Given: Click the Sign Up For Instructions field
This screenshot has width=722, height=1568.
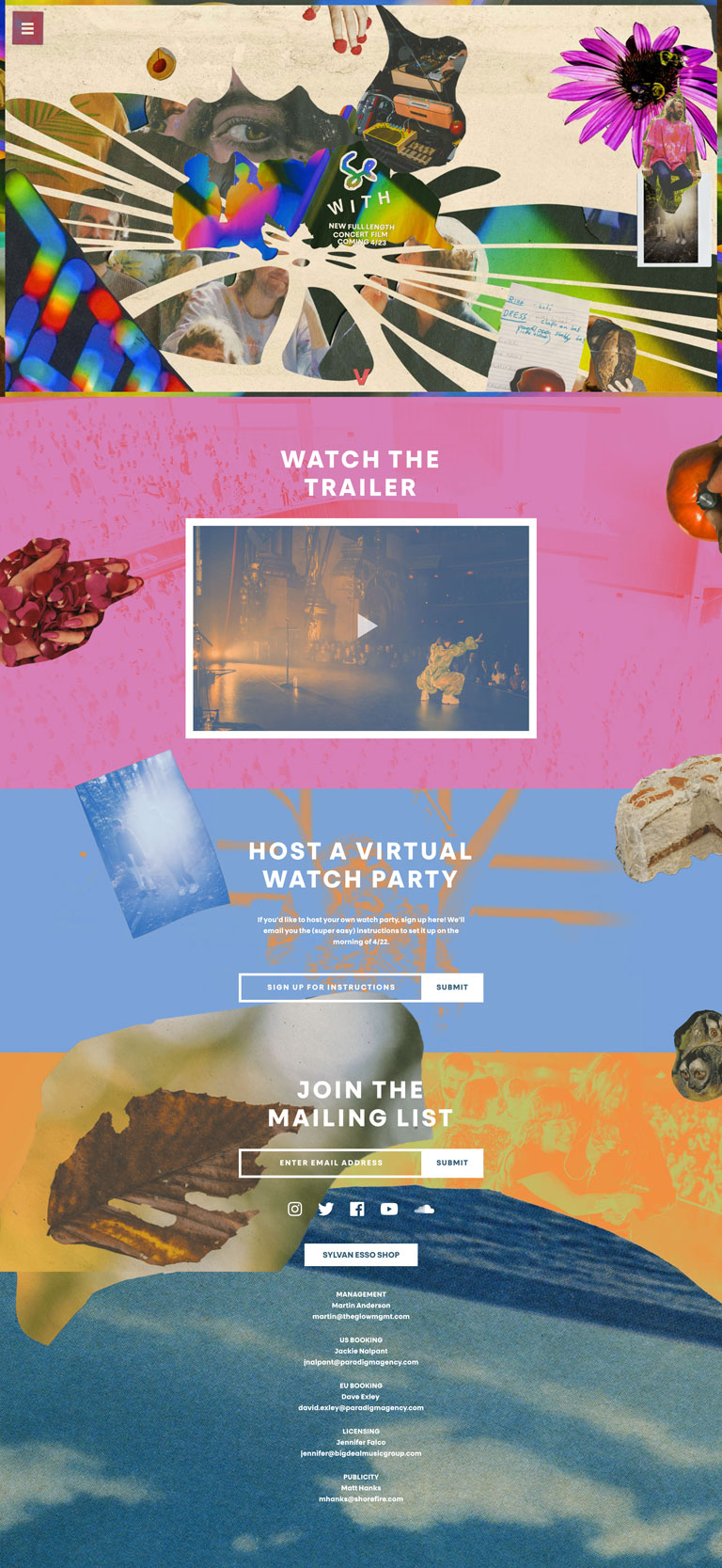Looking at the screenshot, I should tap(331, 988).
